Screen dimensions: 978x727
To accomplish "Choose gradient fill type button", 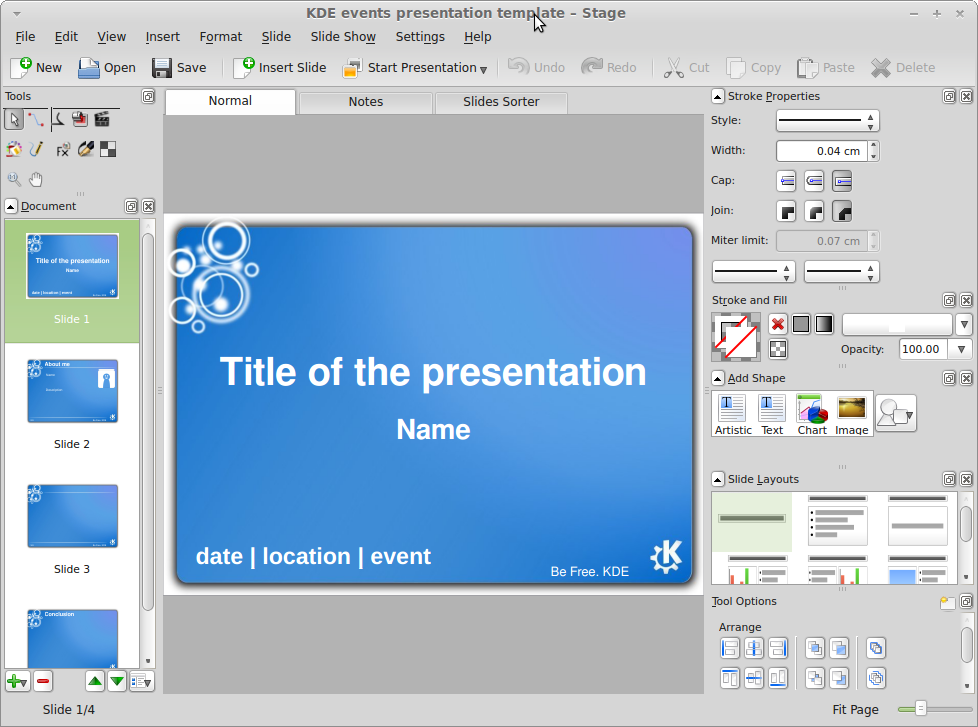I will click(824, 324).
